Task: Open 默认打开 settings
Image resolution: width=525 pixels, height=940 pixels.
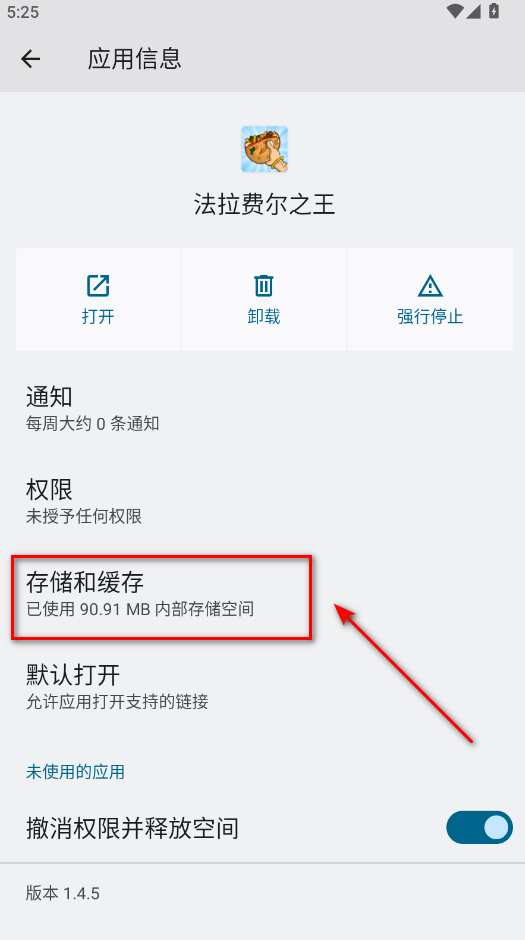Action: point(262,686)
